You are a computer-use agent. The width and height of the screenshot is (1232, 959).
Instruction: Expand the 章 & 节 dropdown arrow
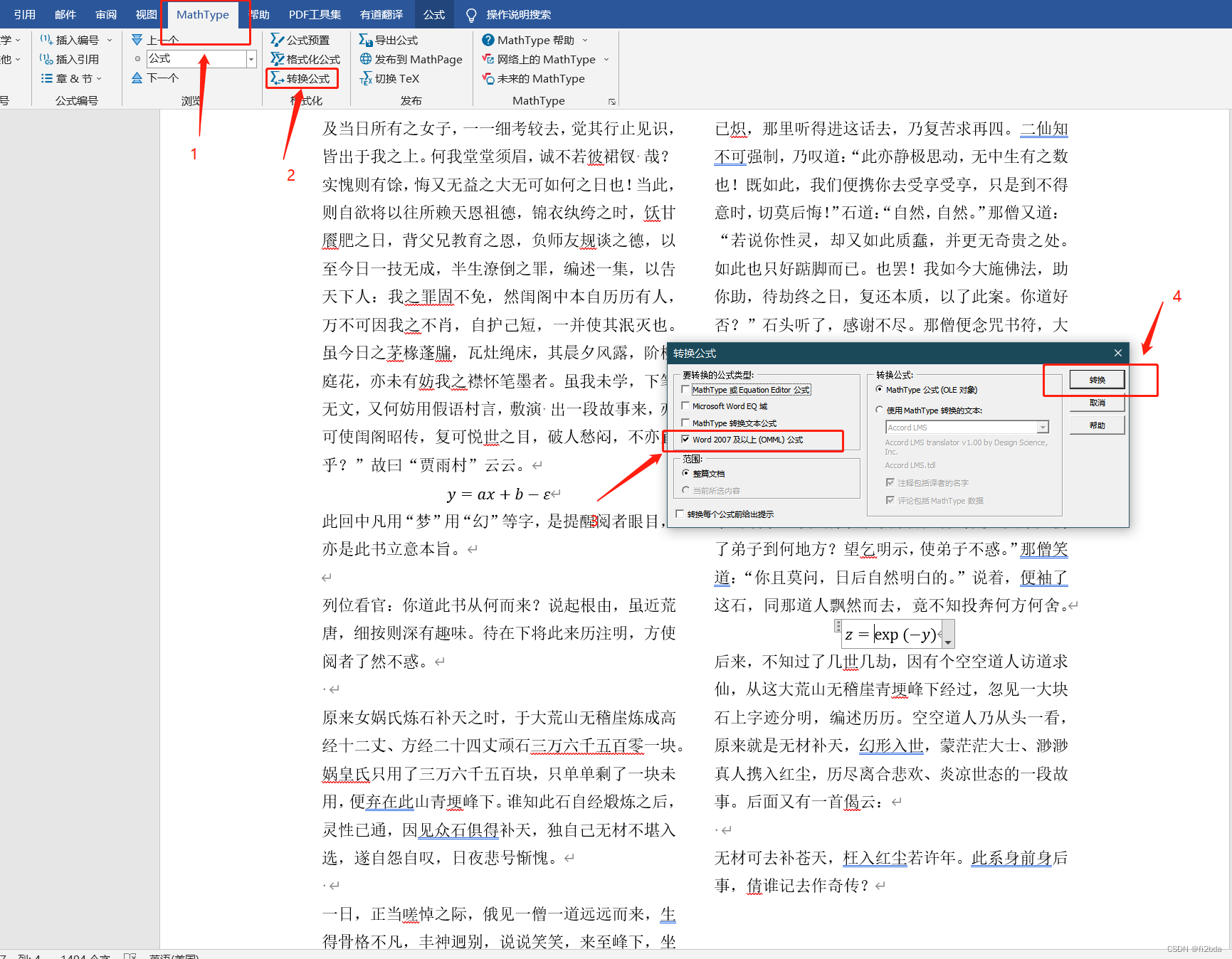99,78
